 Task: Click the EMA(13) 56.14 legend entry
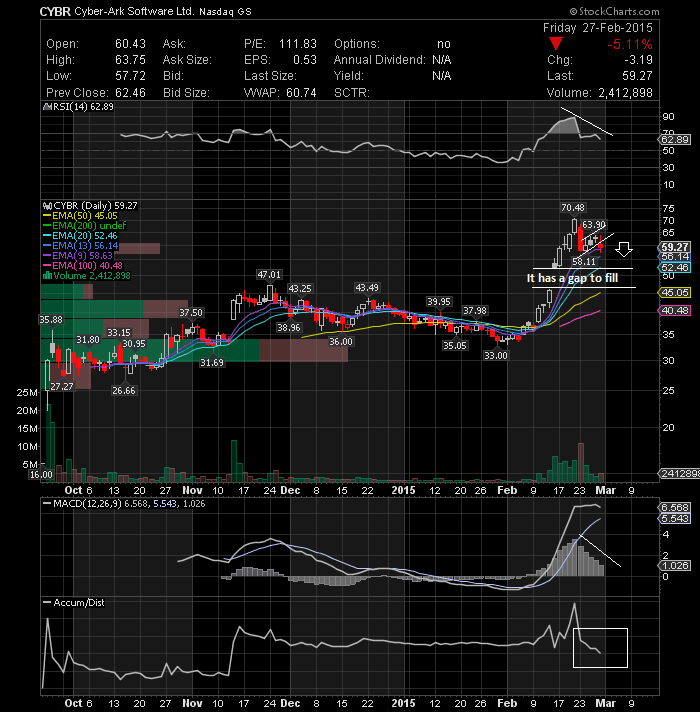pos(80,246)
